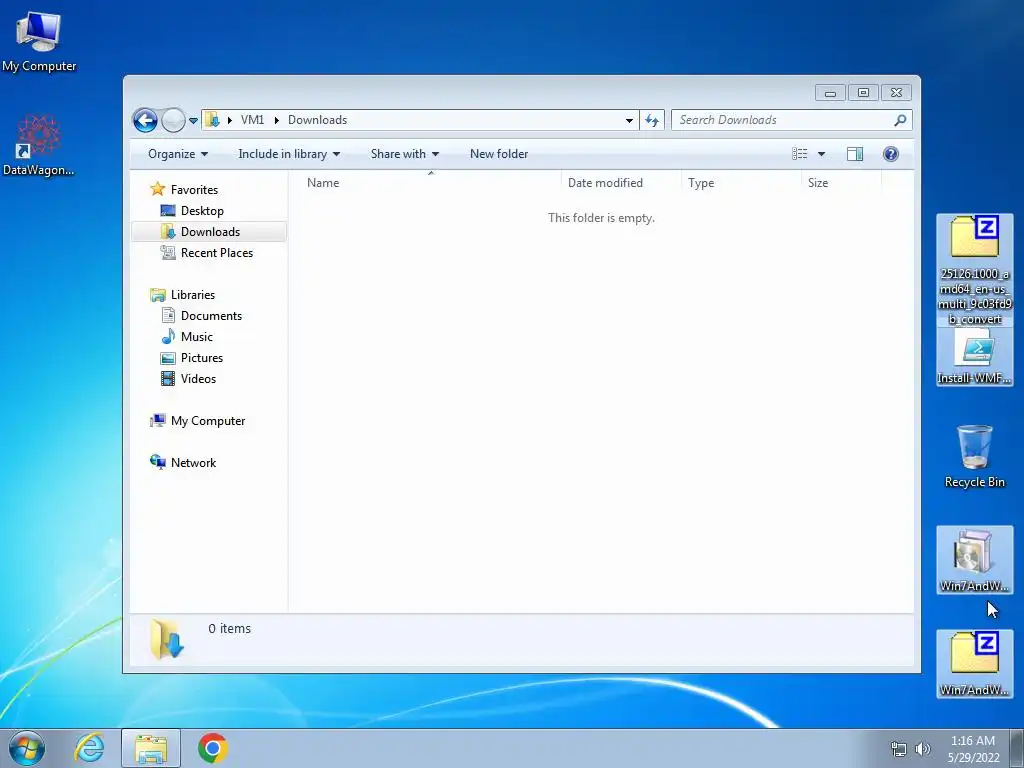
Task: Select the 25126.1000 convert zip folder icon
Action: pos(974,270)
